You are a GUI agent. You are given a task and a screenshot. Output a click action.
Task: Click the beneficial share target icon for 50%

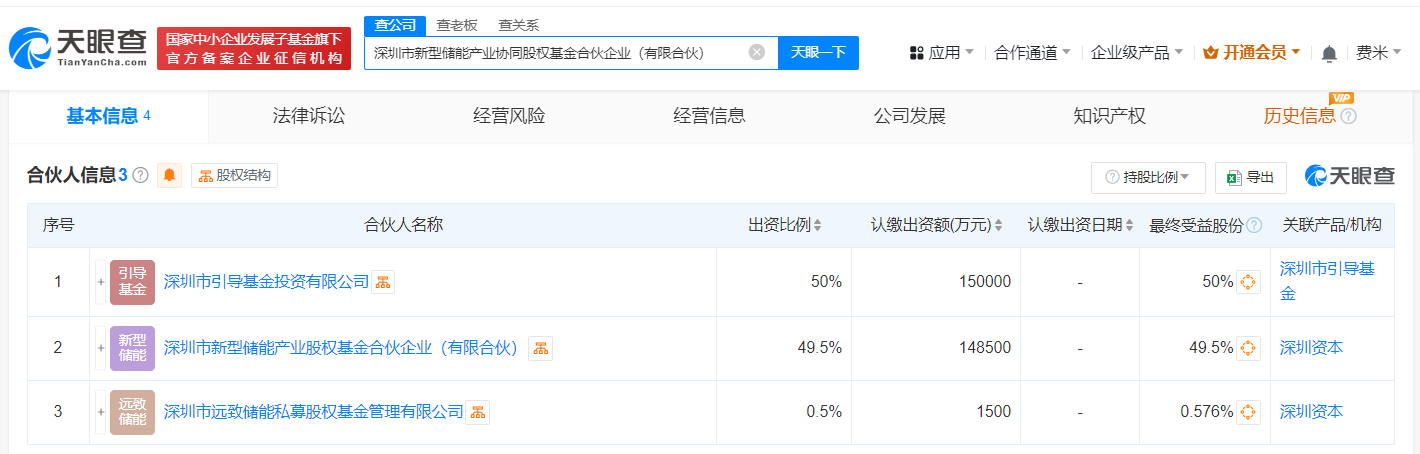tap(1248, 282)
